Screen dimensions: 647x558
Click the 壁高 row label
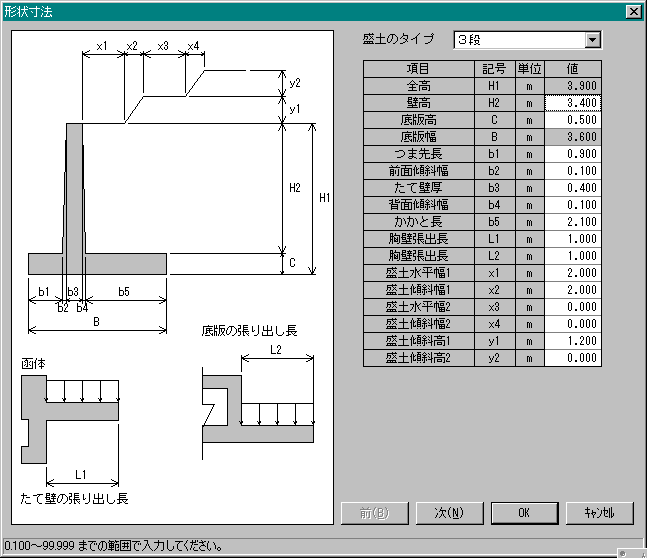coord(419,103)
